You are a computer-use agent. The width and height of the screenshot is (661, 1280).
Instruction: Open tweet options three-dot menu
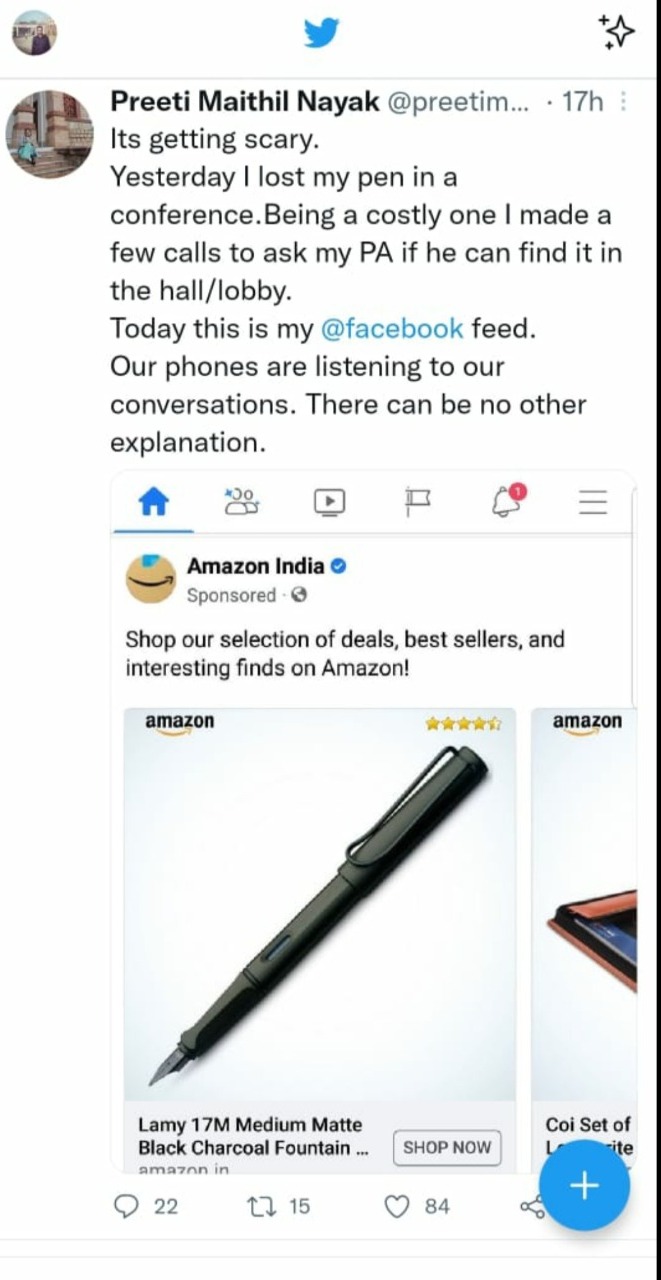(624, 102)
